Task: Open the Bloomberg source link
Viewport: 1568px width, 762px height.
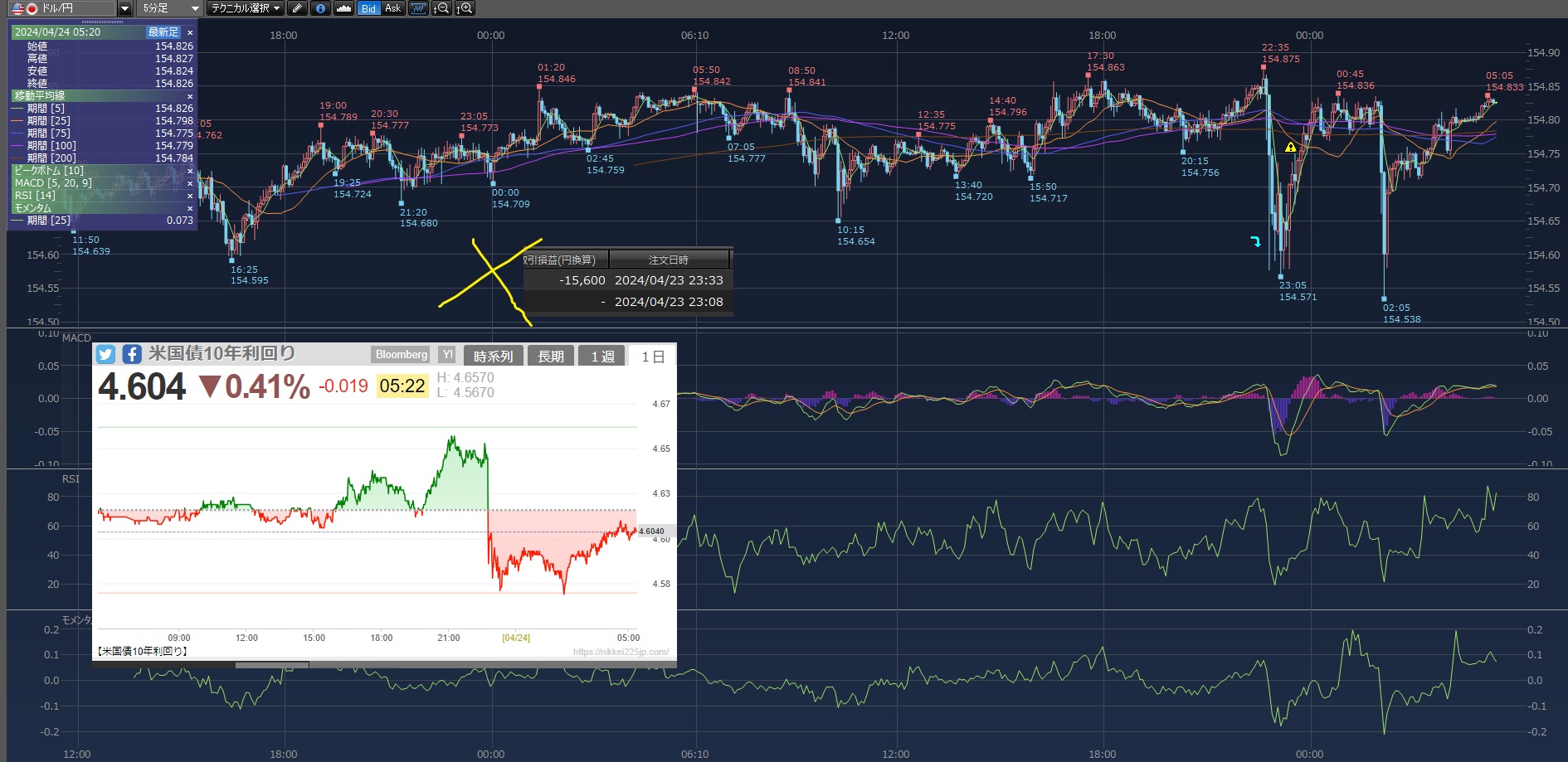Action: point(402,355)
